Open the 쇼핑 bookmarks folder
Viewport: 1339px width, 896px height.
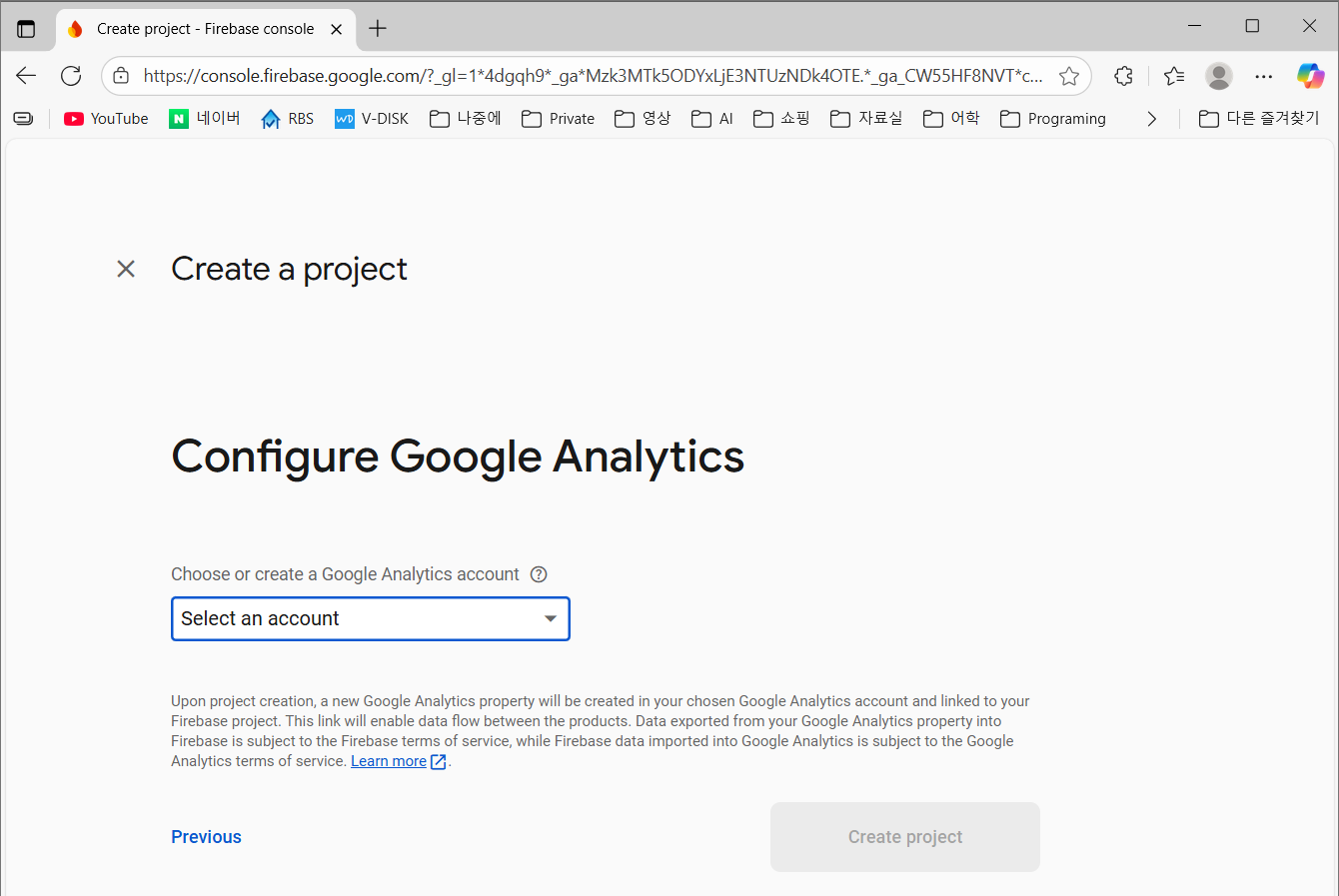[x=781, y=119]
